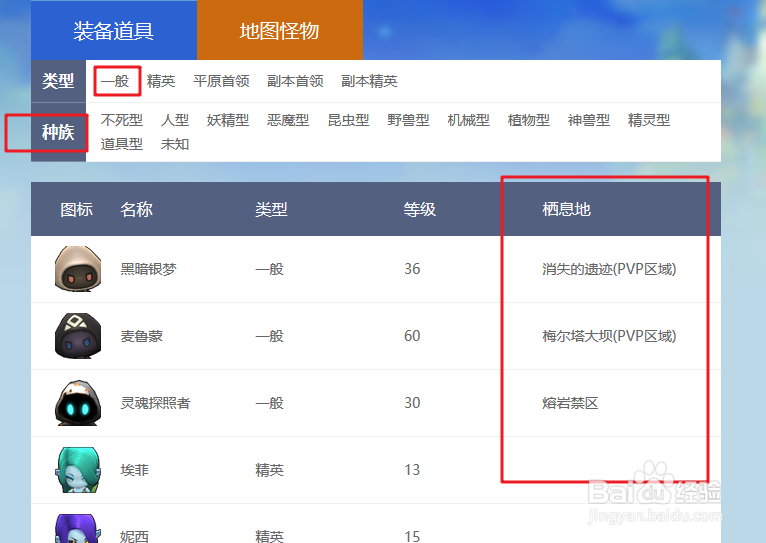This screenshot has height=543, width=766.
Task: Select the 妖精型 race filter
Action: pos(228,120)
